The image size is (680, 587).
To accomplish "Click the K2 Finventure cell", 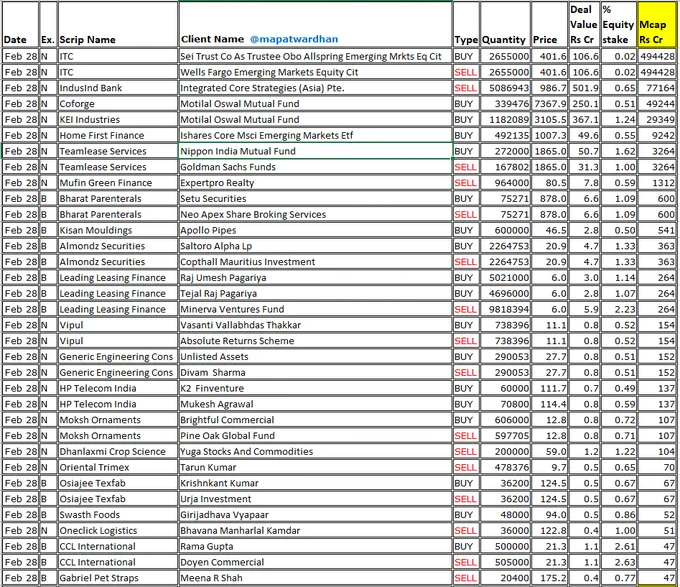I will [x=315, y=388].
